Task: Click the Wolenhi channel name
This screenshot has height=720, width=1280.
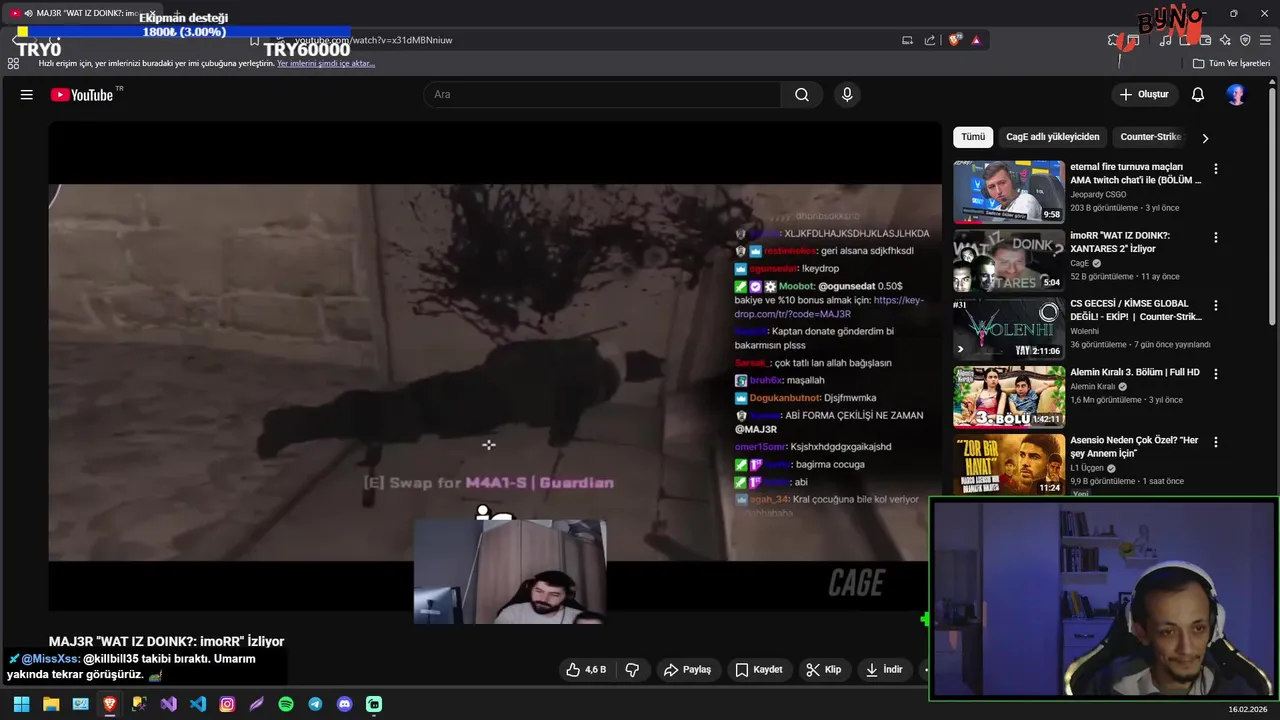Action: tap(1085, 331)
